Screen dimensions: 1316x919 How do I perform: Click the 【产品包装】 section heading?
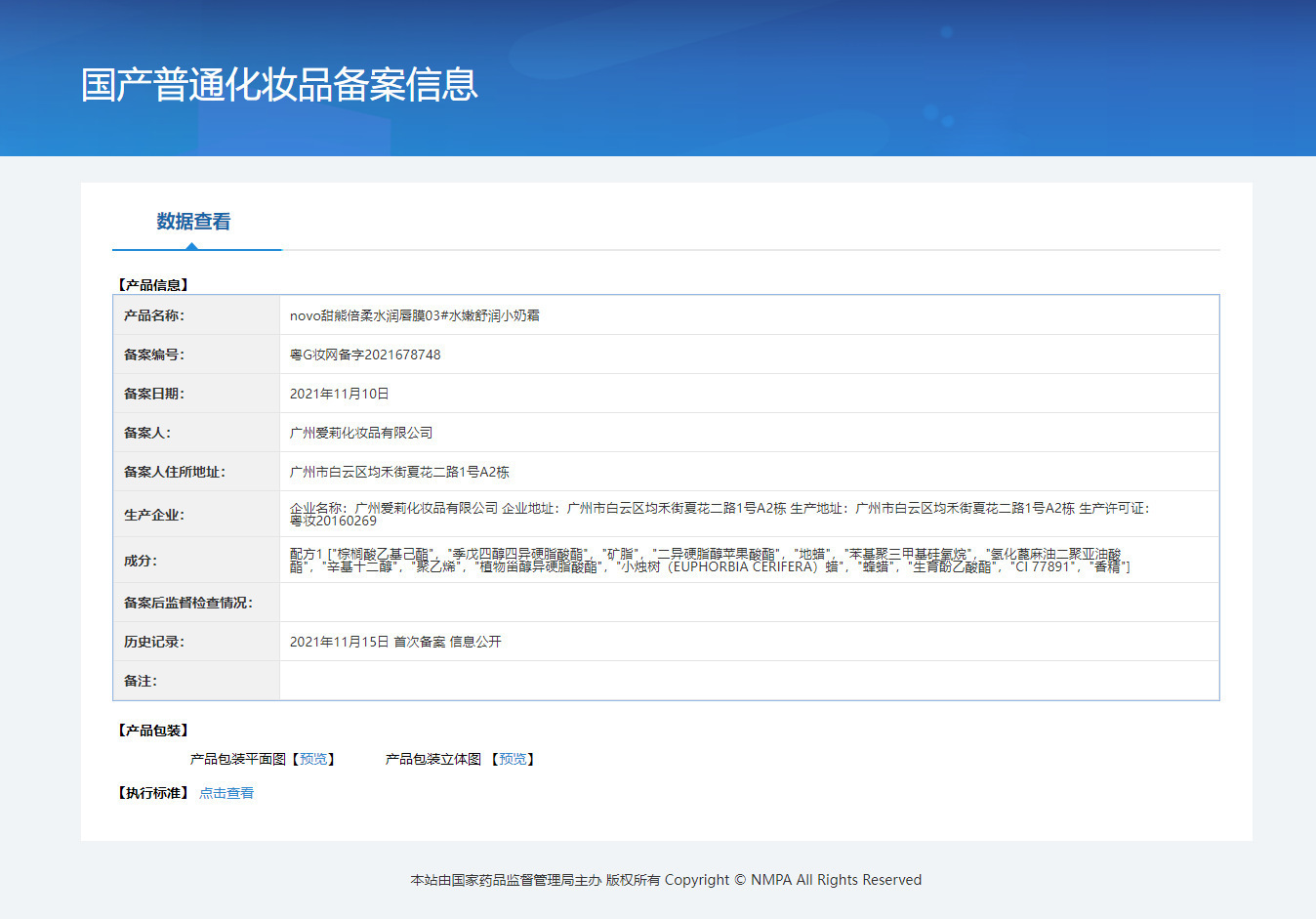pyautogui.click(x=153, y=731)
